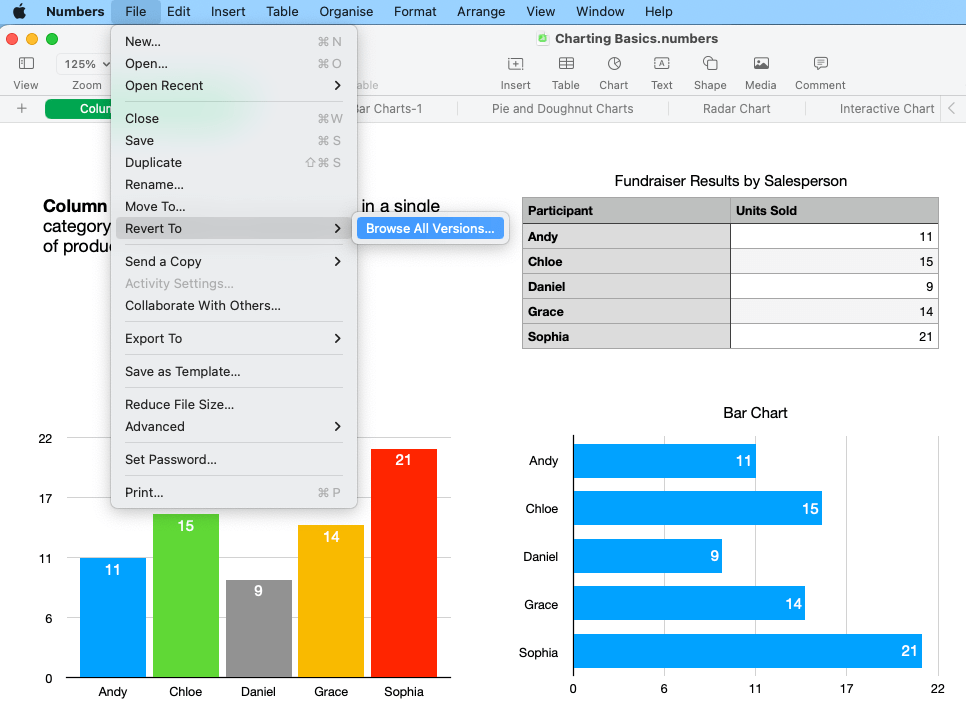Select Browse All Versions option
Viewport: 966px width, 704px height.
430,228
